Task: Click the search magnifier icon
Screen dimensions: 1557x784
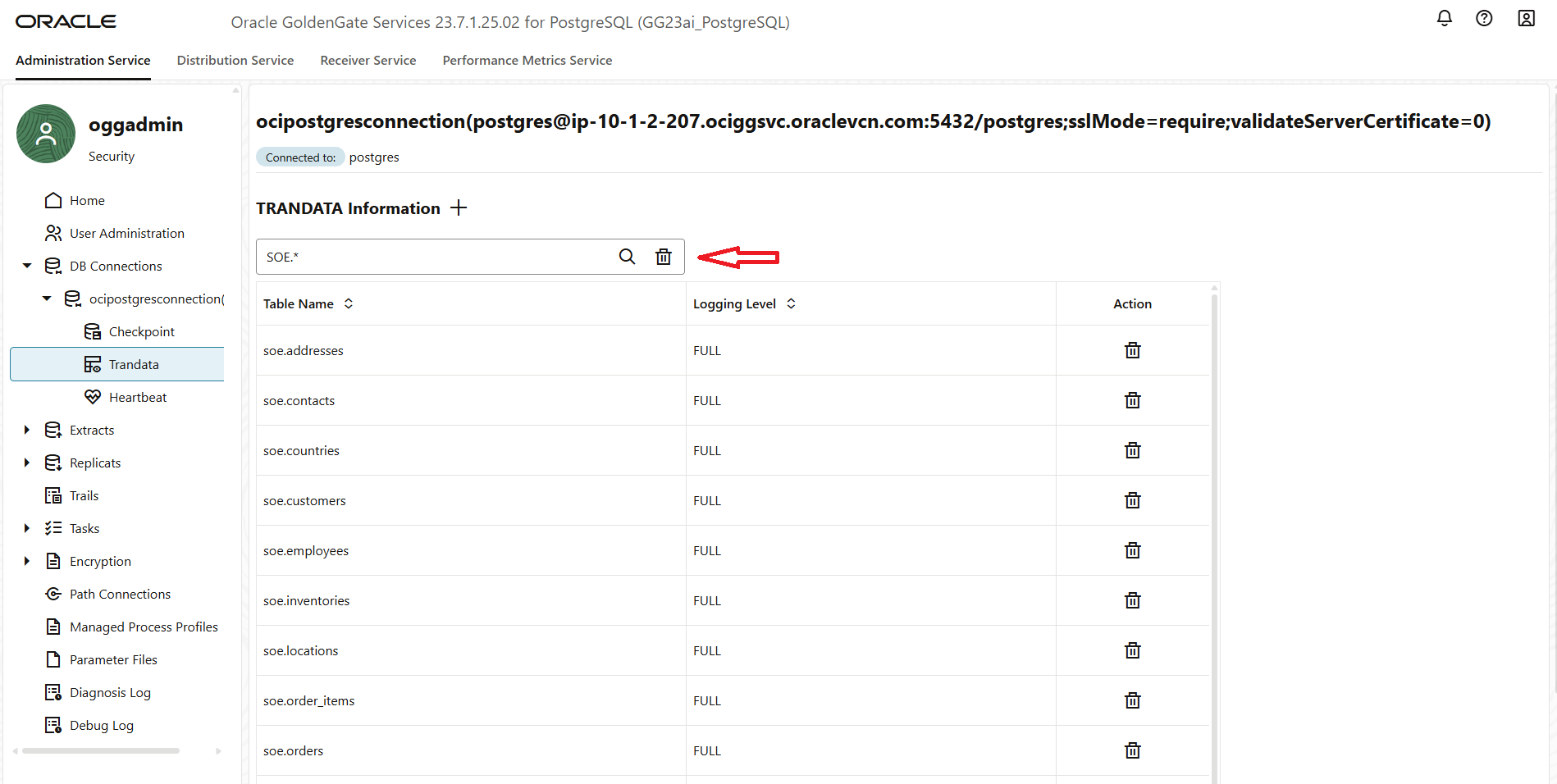Action: click(627, 257)
